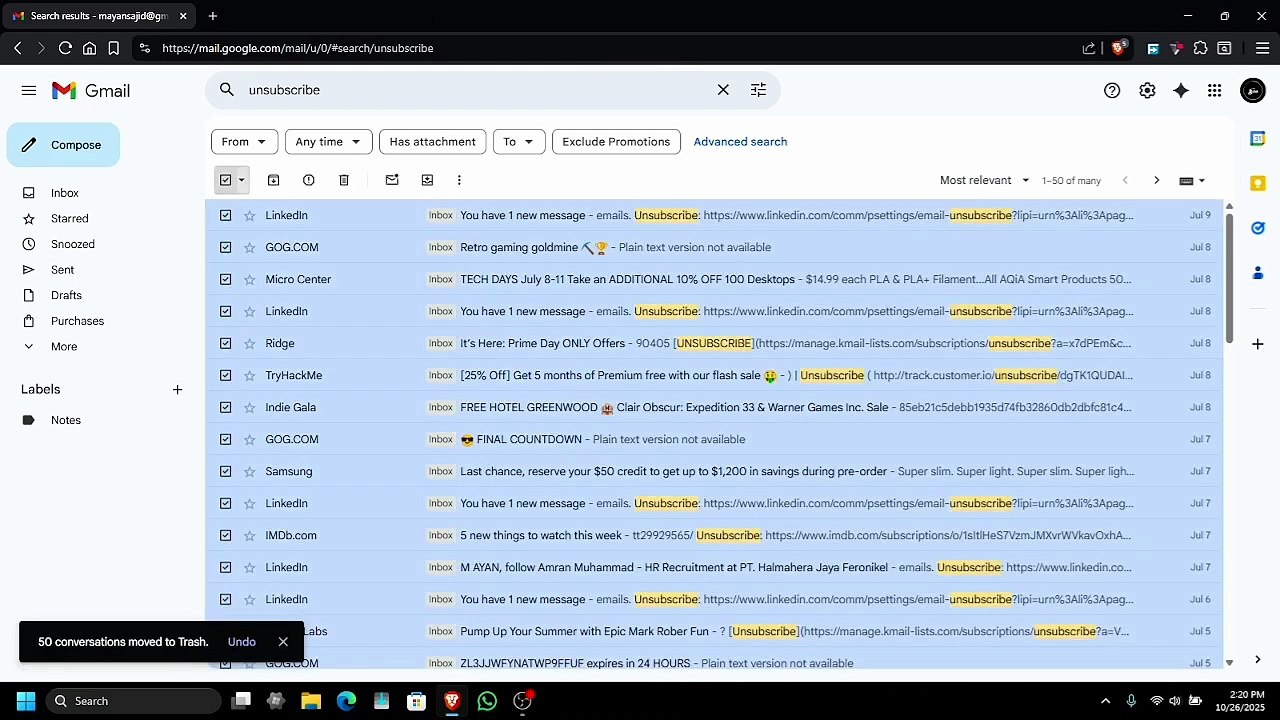The width and height of the screenshot is (1280, 720).
Task: Open the More options three-dot menu
Action: point(459,180)
